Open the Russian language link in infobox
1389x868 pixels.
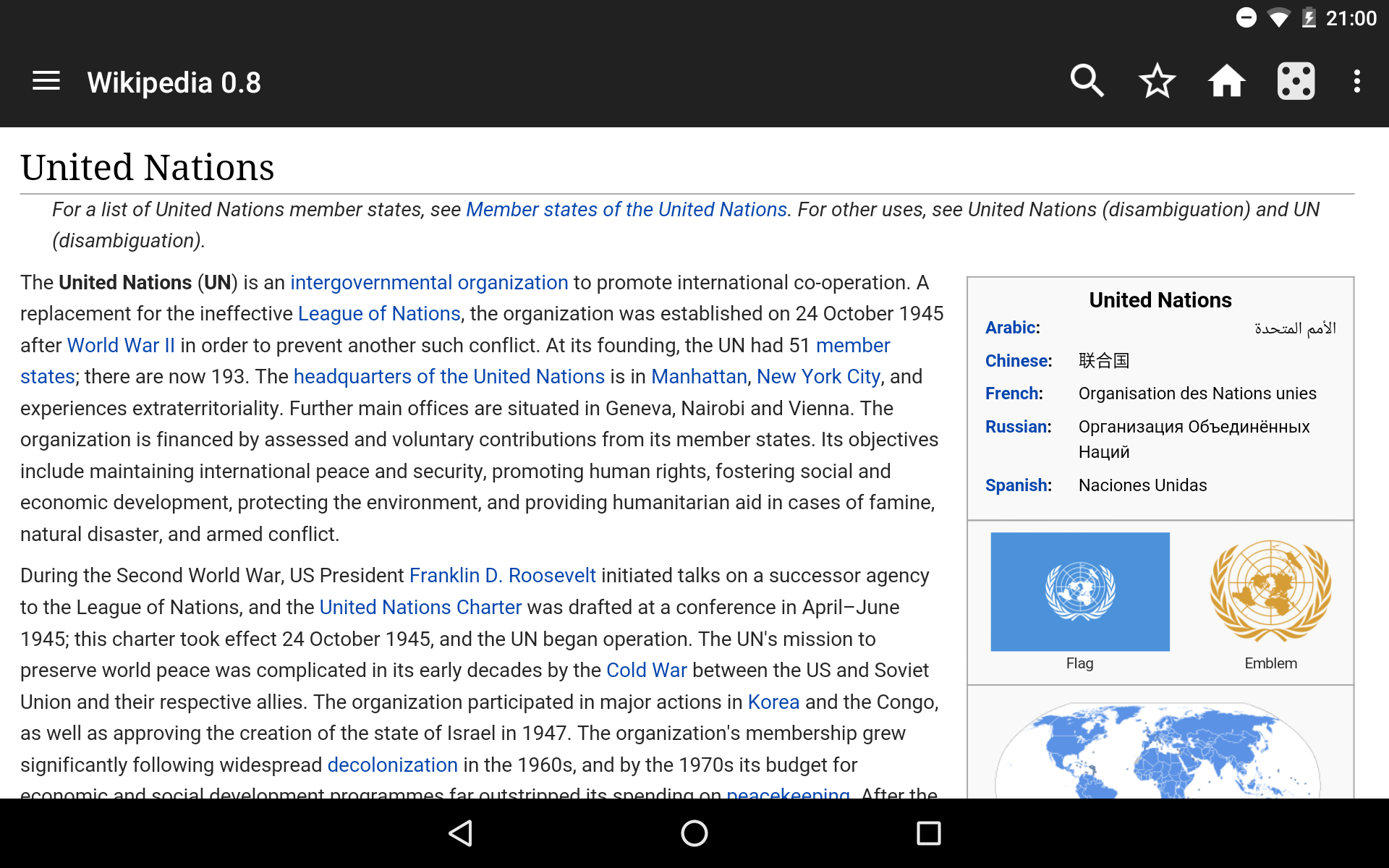(1016, 427)
